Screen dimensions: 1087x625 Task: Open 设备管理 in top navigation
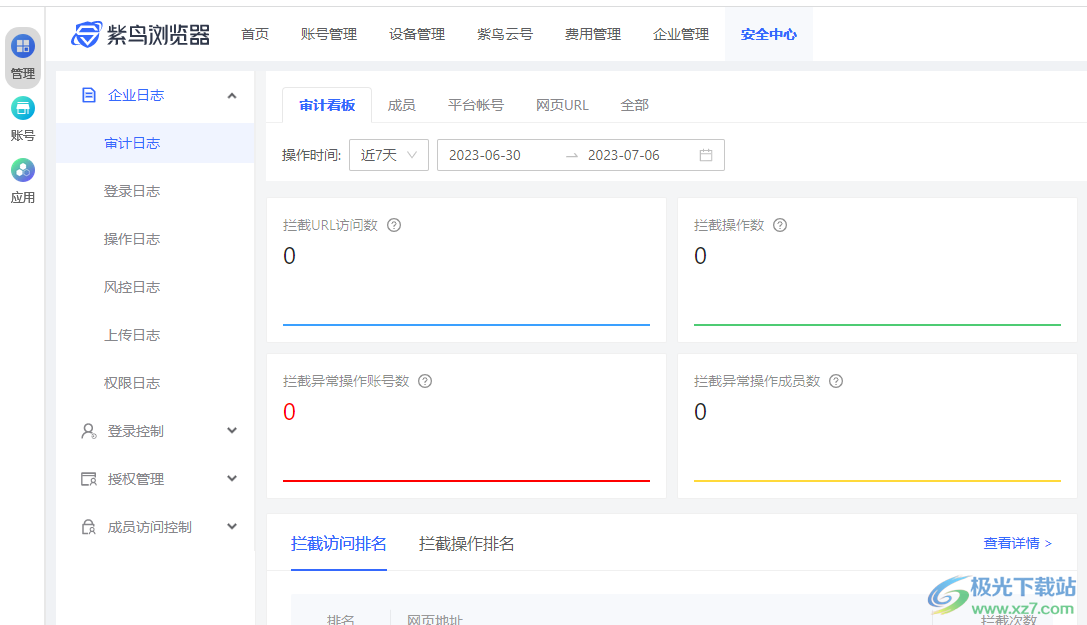click(x=417, y=34)
